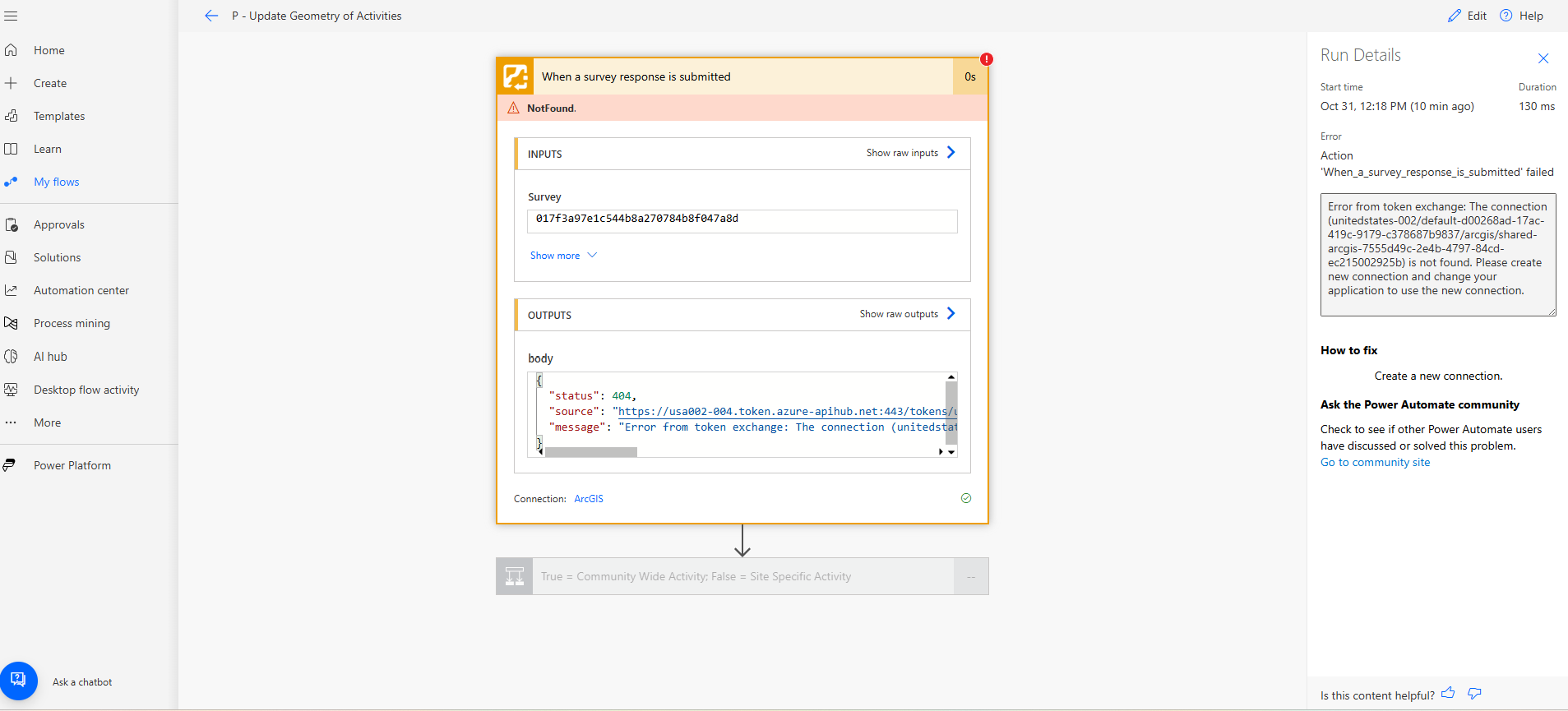1568x711 pixels.
Task: Click the Learn book icon
Action: pyautogui.click(x=11, y=149)
